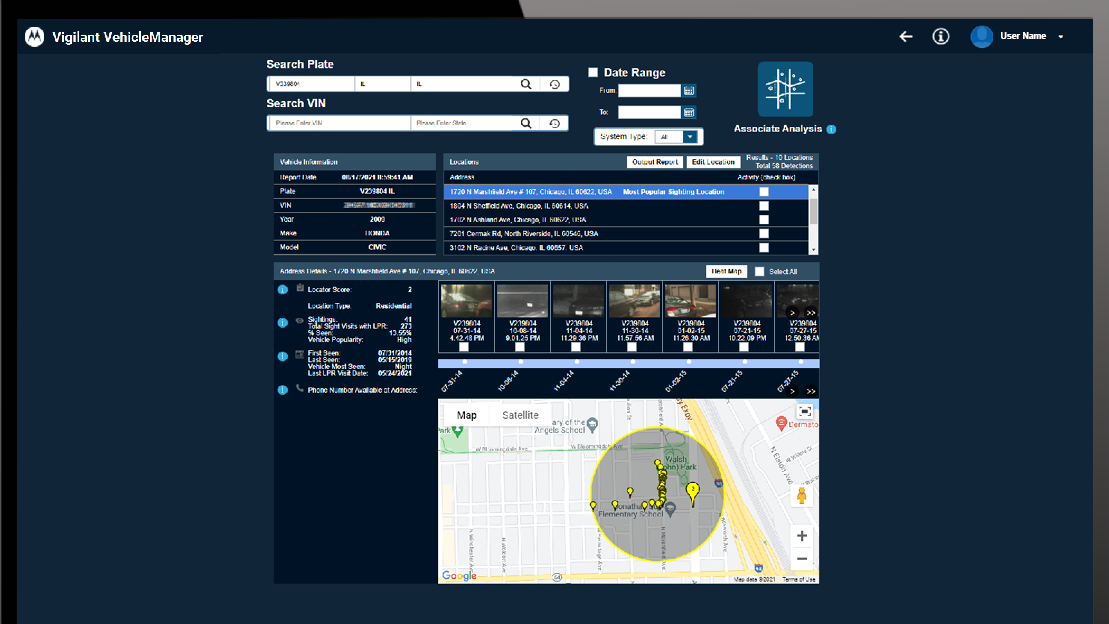Jump thumbnails forward with double arrow
Image resolution: width=1109 pixels, height=624 pixels.
coord(811,313)
